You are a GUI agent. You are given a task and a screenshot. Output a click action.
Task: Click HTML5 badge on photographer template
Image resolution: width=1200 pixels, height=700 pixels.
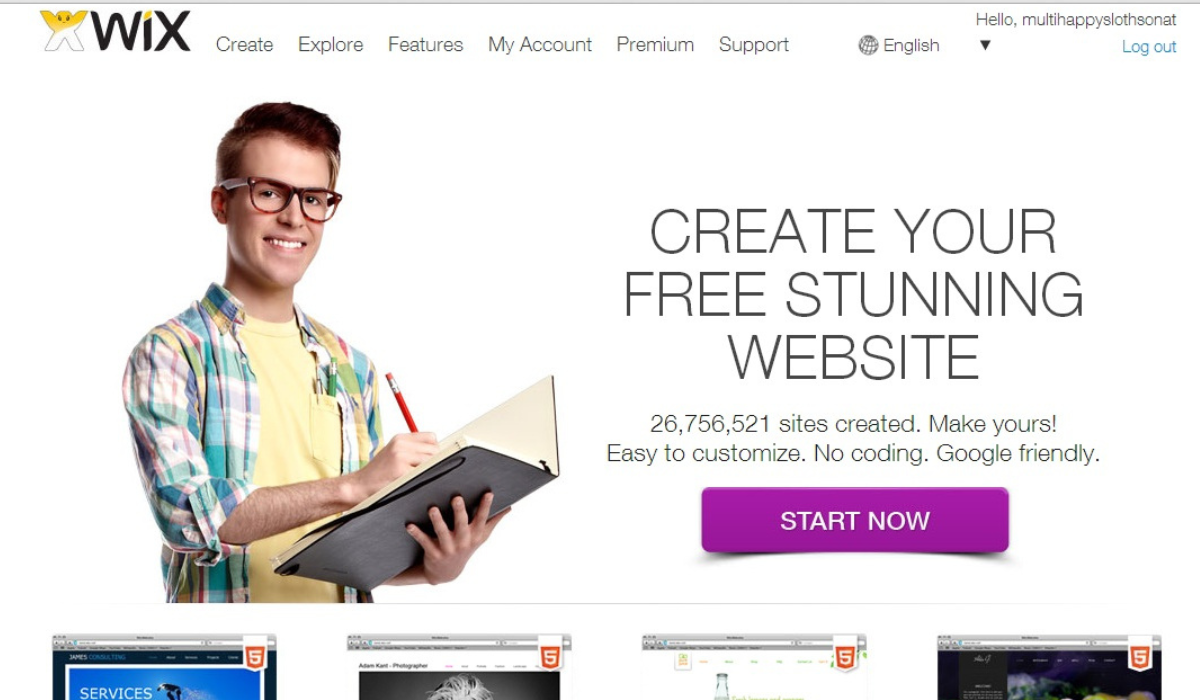click(x=550, y=657)
